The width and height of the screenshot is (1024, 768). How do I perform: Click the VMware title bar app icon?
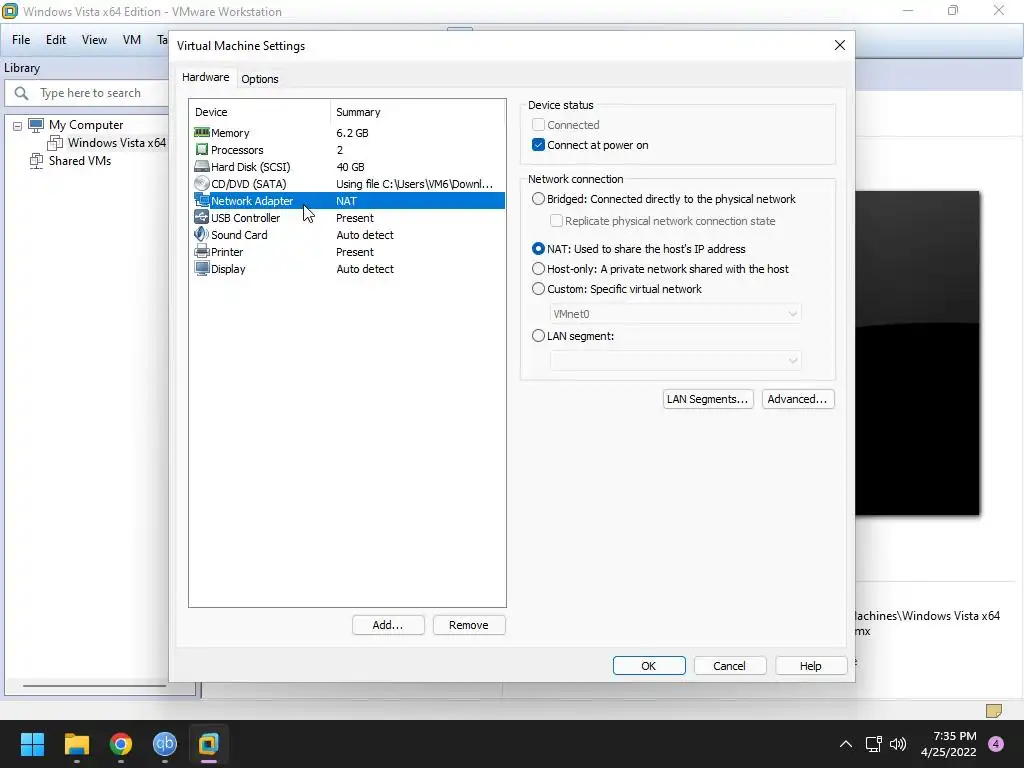pos(10,11)
